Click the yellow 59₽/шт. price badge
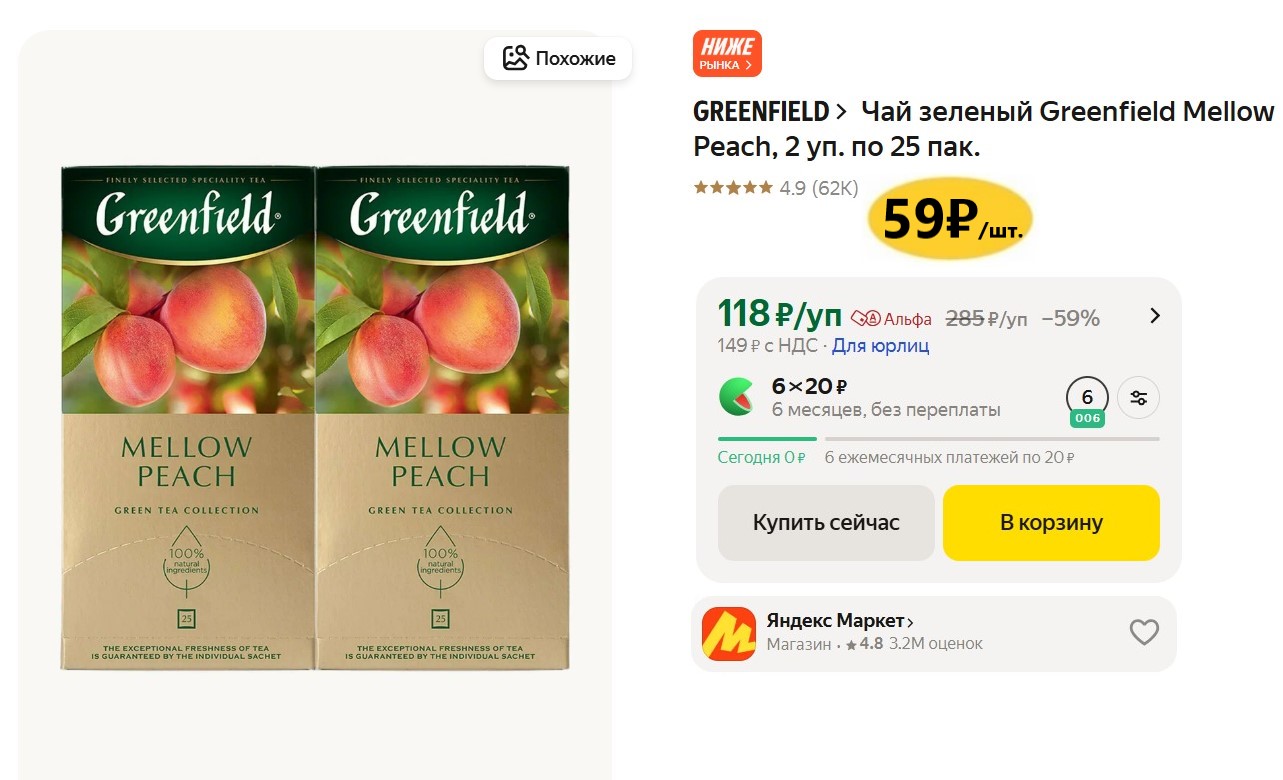This screenshot has height=780, width=1283. click(950, 221)
